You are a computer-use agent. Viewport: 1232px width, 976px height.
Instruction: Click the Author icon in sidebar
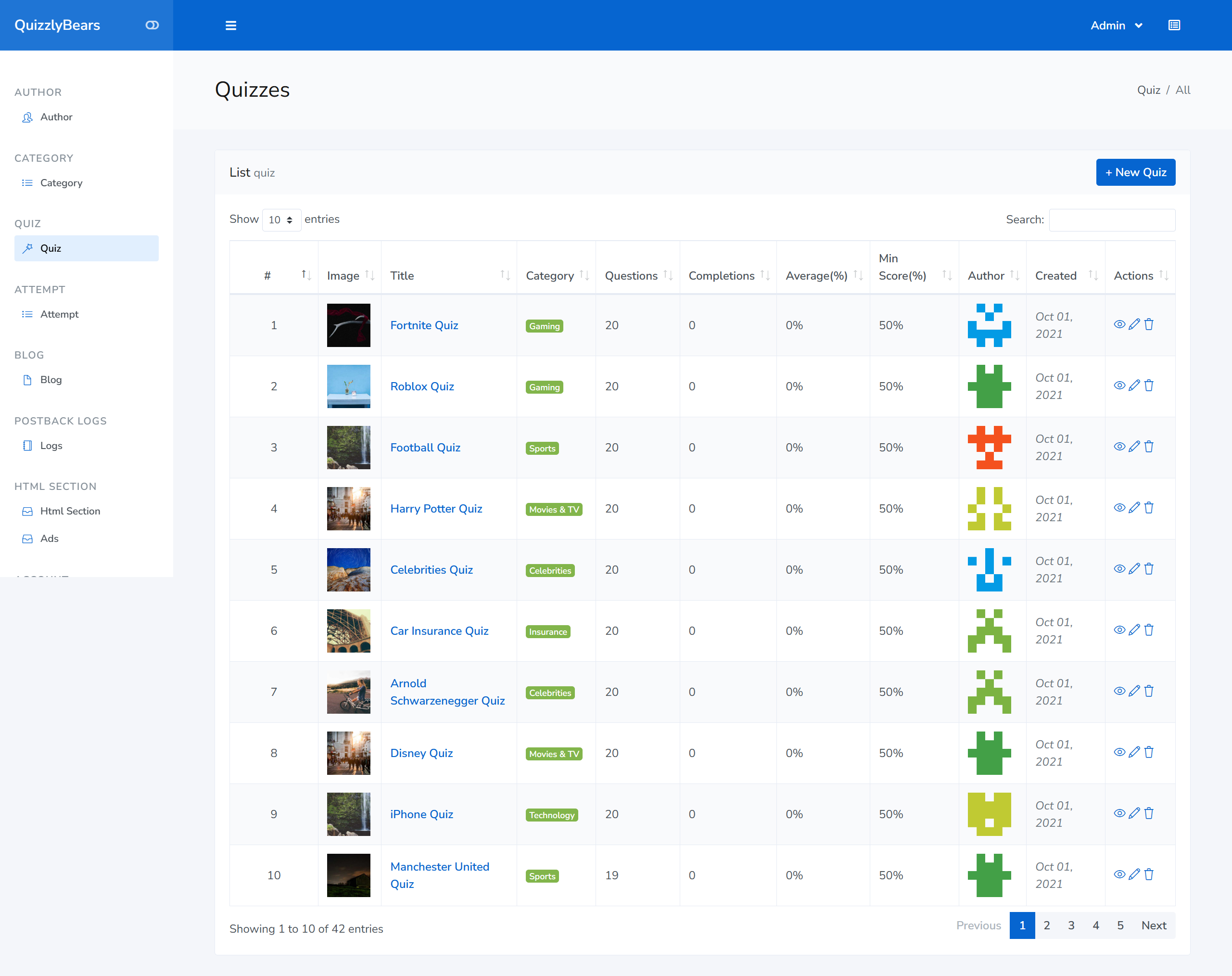[27, 117]
